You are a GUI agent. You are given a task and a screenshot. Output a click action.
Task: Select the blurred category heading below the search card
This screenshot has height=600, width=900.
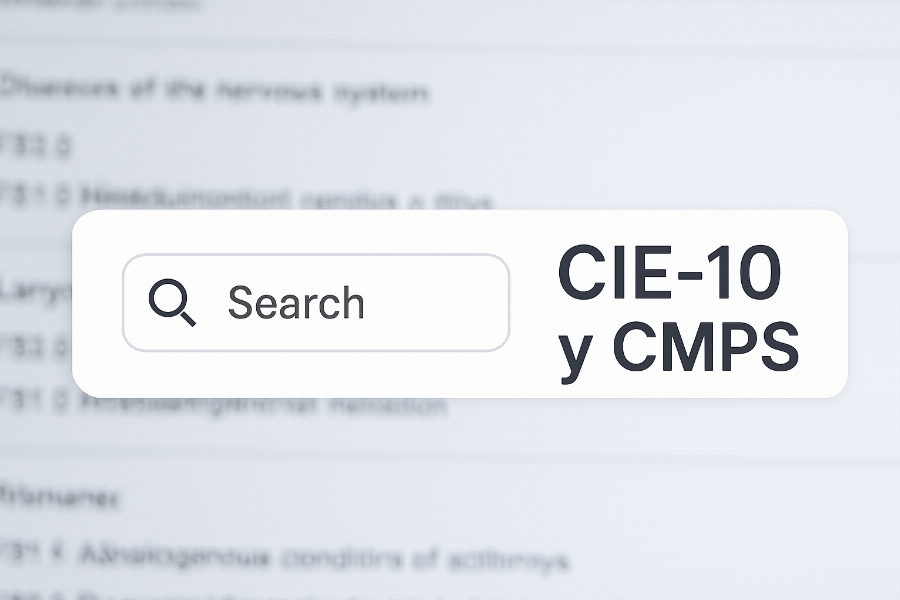click(x=60, y=495)
